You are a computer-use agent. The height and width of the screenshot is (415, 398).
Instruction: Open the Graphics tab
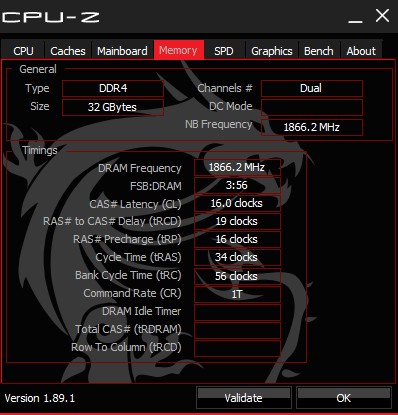272,51
